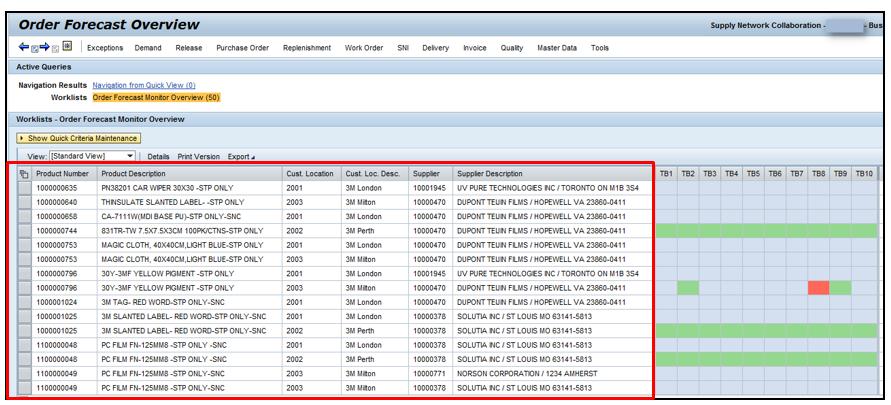Open the Invoice menu
The image size is (891, 405).
474,48
